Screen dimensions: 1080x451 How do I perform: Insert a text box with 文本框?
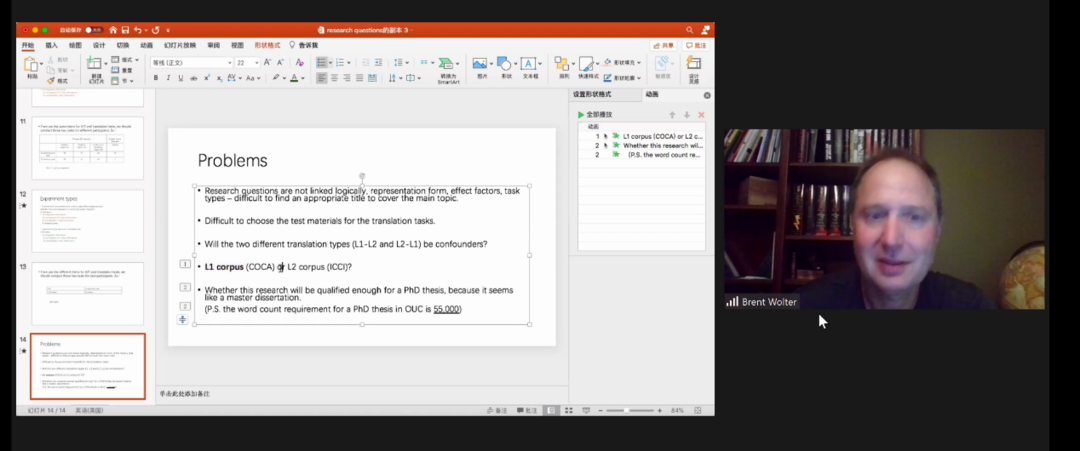point(529,66)
